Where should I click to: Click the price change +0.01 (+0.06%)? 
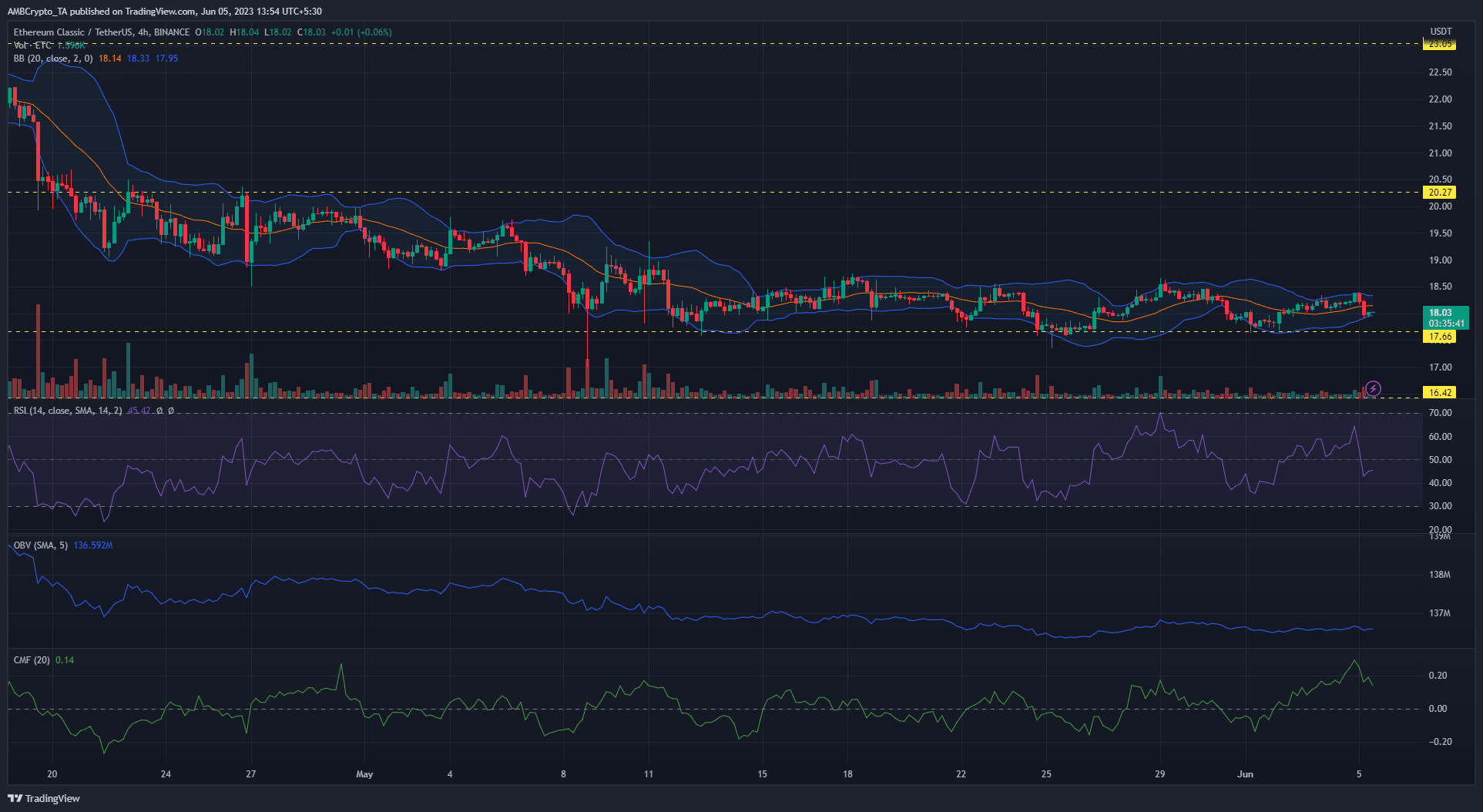coord(361,32)
